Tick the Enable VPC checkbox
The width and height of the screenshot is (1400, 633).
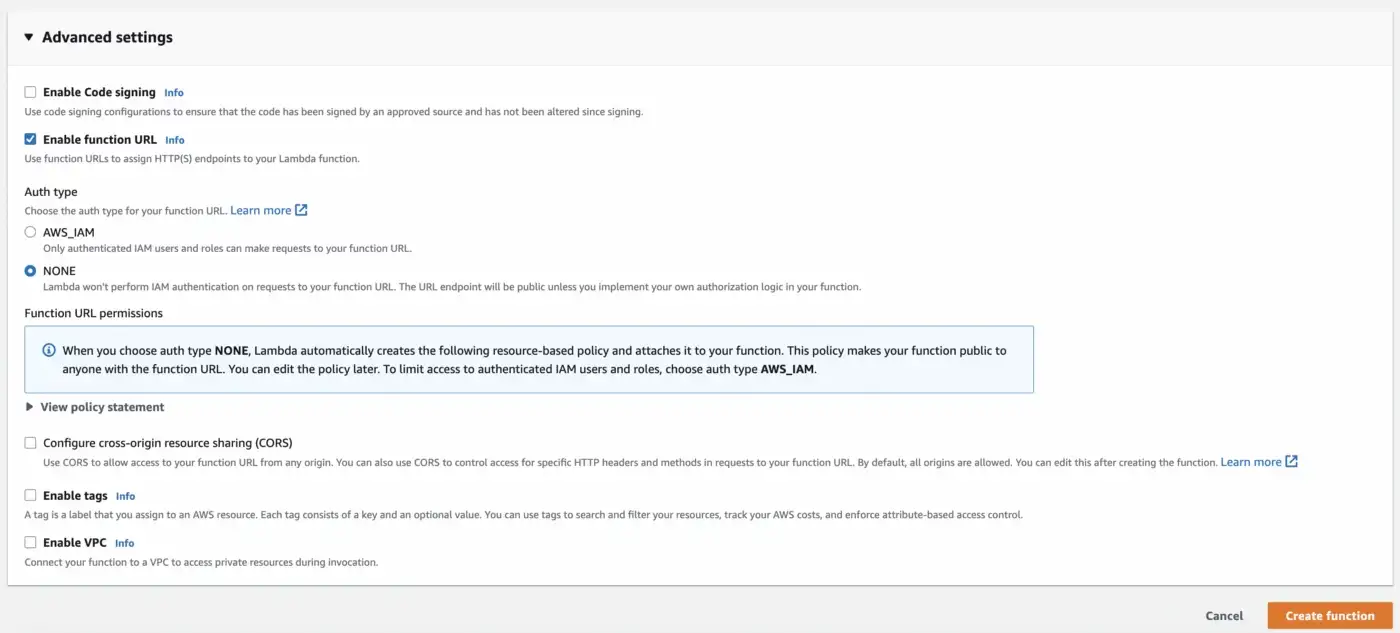pos(30,542)
